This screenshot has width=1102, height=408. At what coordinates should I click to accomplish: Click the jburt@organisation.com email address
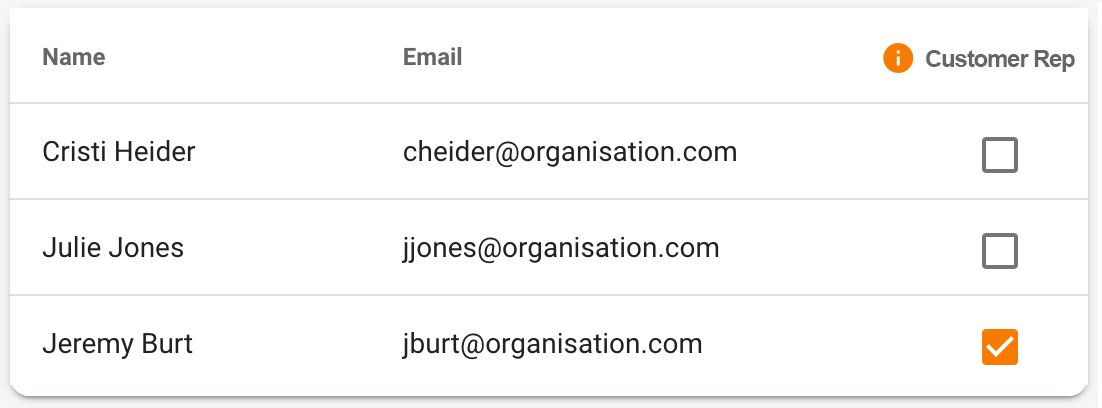[552, 345]
